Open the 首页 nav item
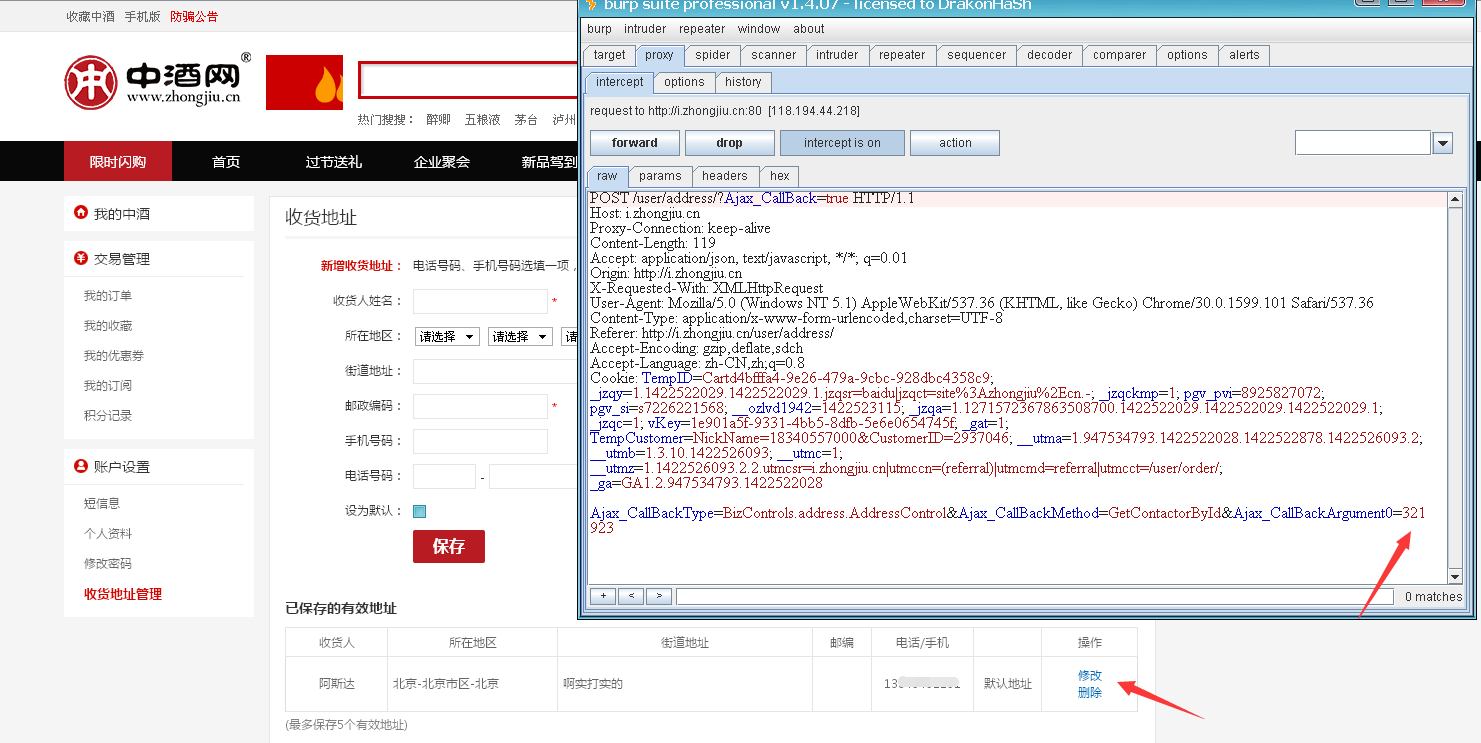The width and height of the screenshot is (1481, 743). [226, 161]
